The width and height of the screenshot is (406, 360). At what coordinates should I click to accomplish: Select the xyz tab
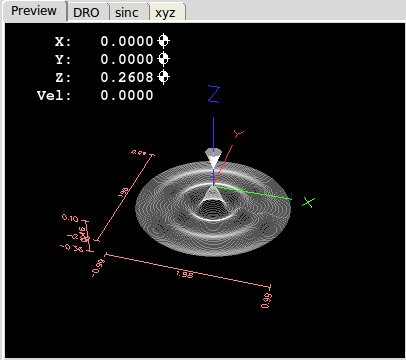click(x=166, y=13)
